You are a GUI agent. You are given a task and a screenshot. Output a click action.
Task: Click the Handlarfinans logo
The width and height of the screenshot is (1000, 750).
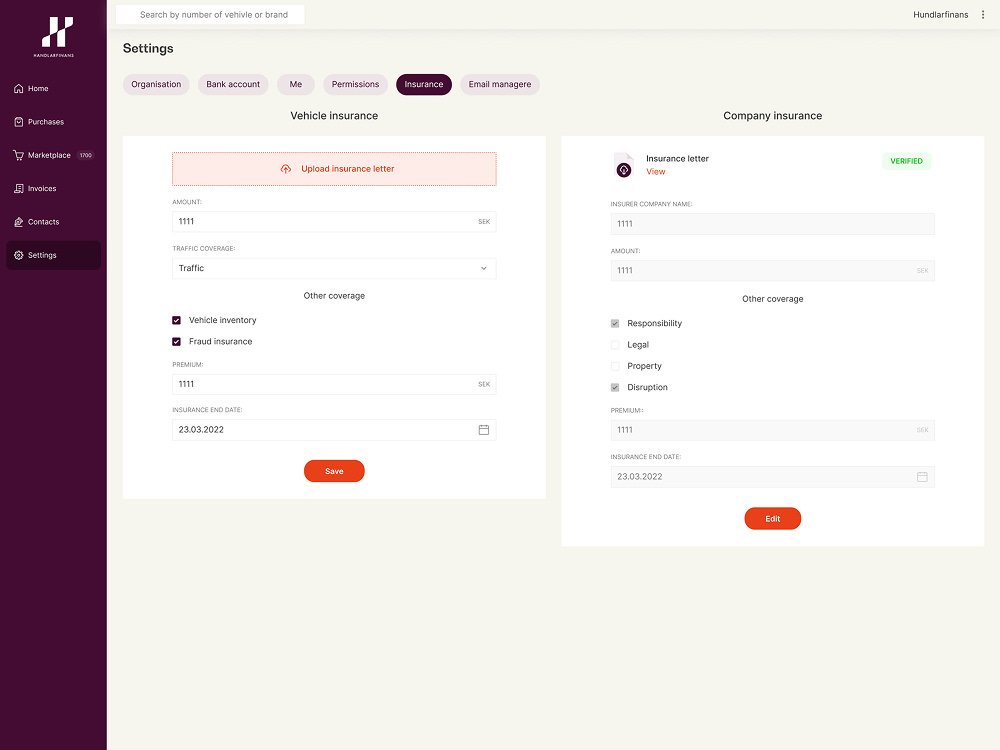(54, 36)
